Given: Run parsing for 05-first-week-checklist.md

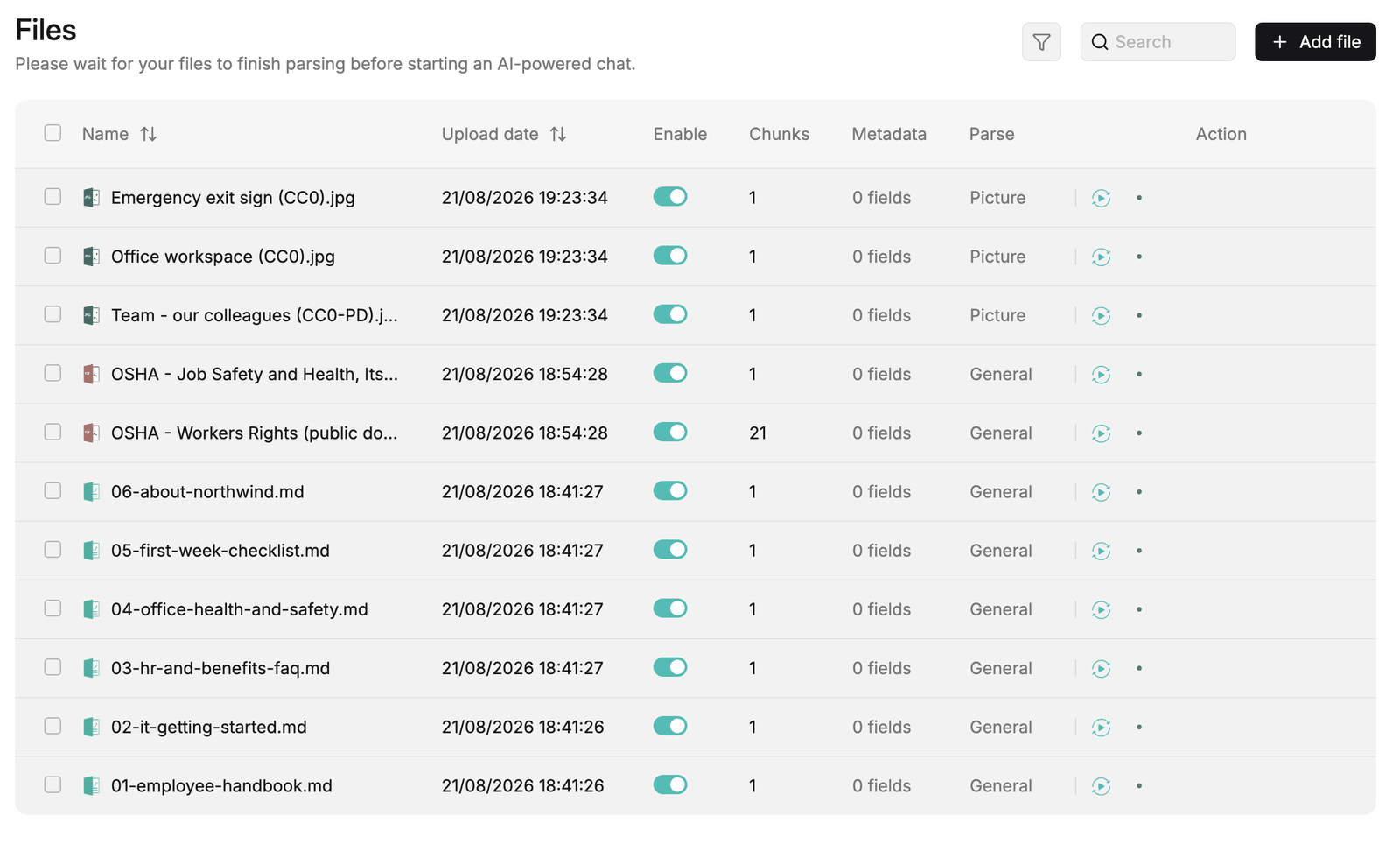Looking at the screenshot, I should 1101,551.
